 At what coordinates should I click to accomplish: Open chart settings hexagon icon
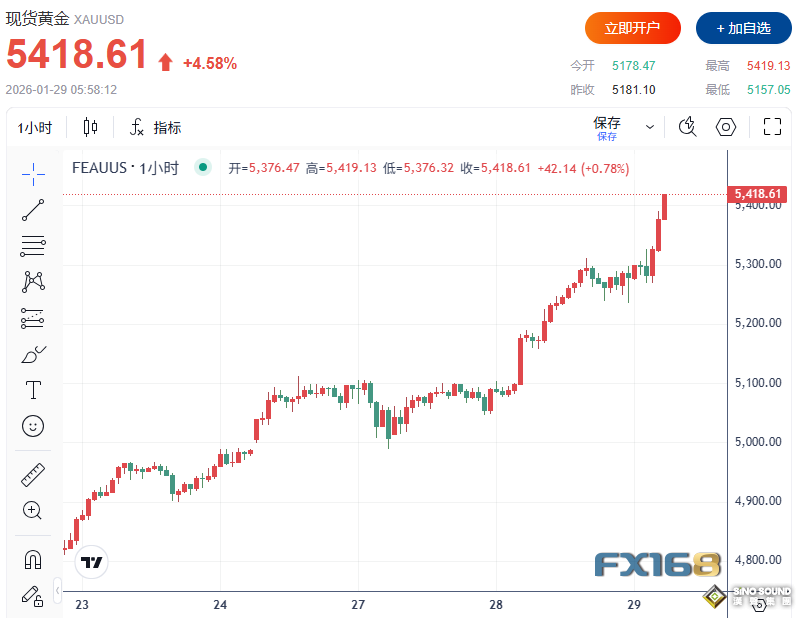point(727,127)
